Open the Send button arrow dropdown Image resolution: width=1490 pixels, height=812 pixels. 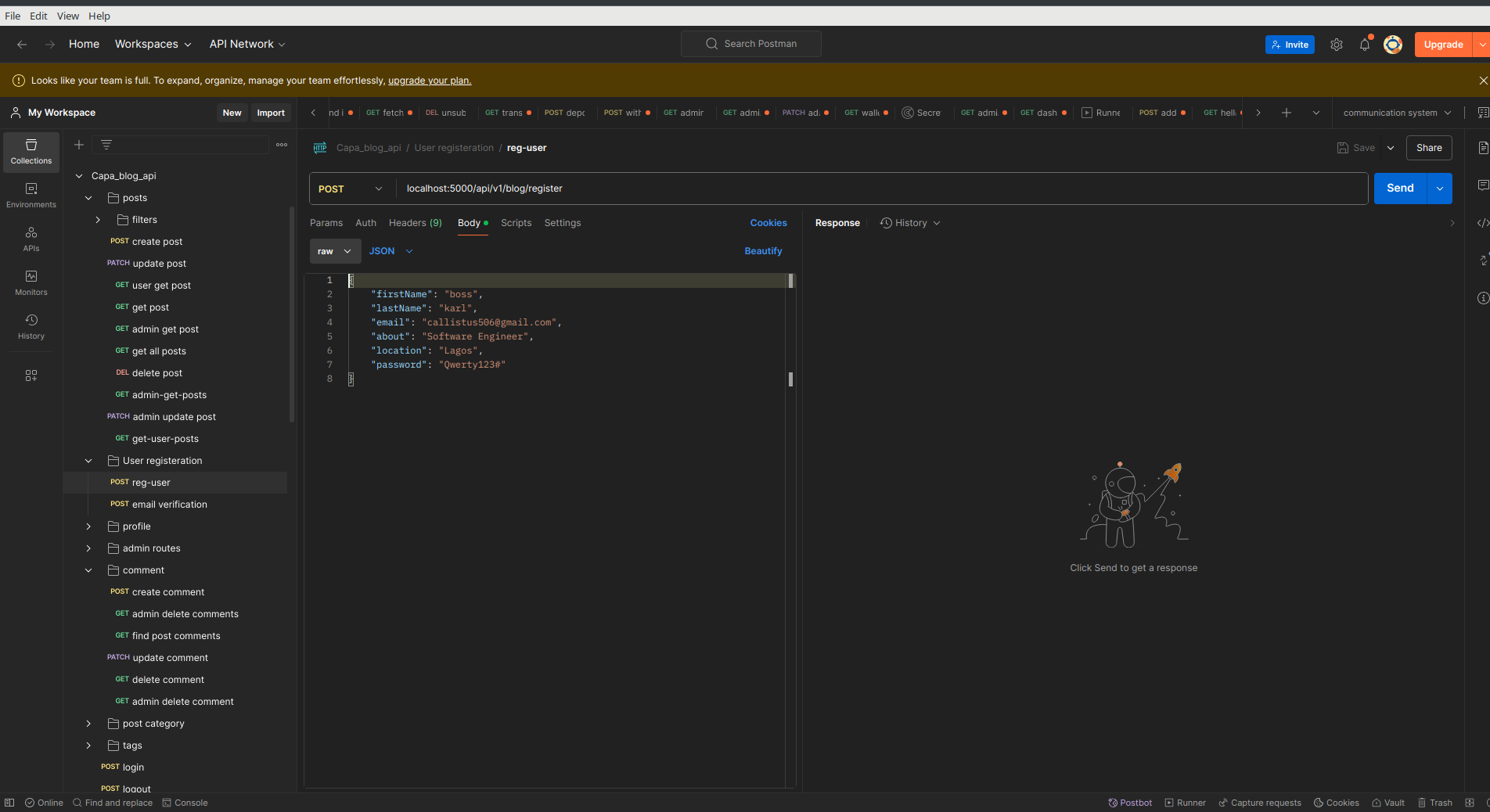click(1440, 189)
